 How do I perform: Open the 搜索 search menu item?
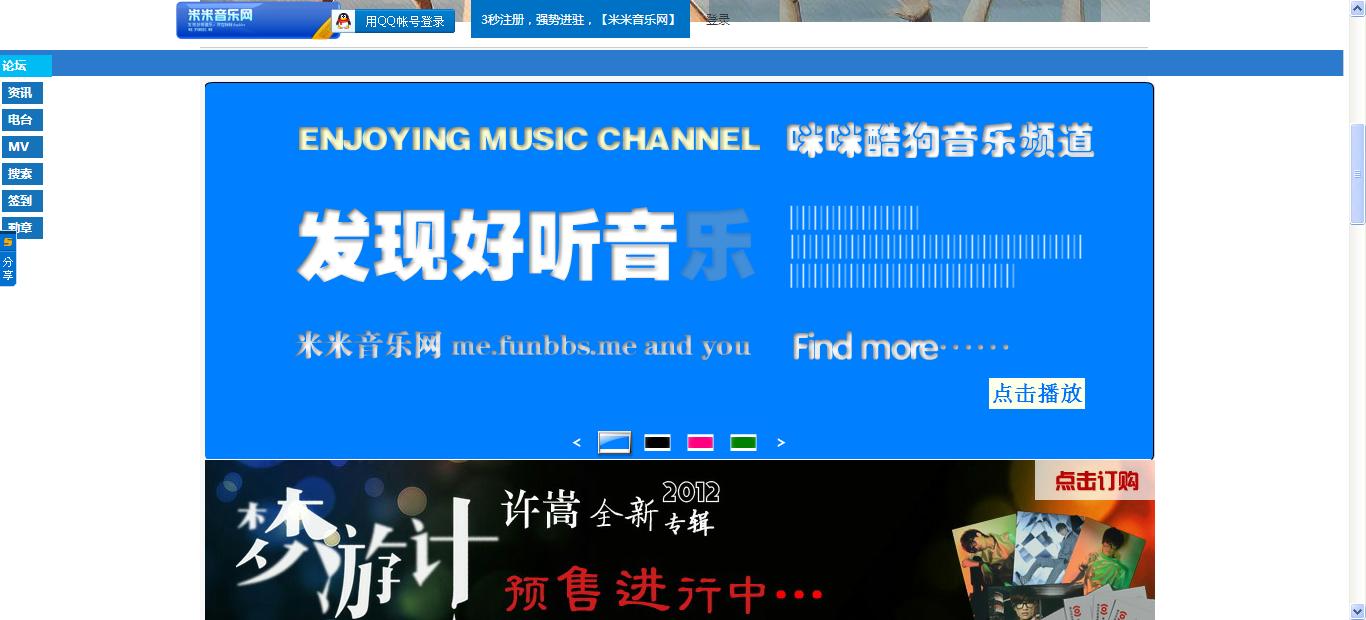pos(22,174)
